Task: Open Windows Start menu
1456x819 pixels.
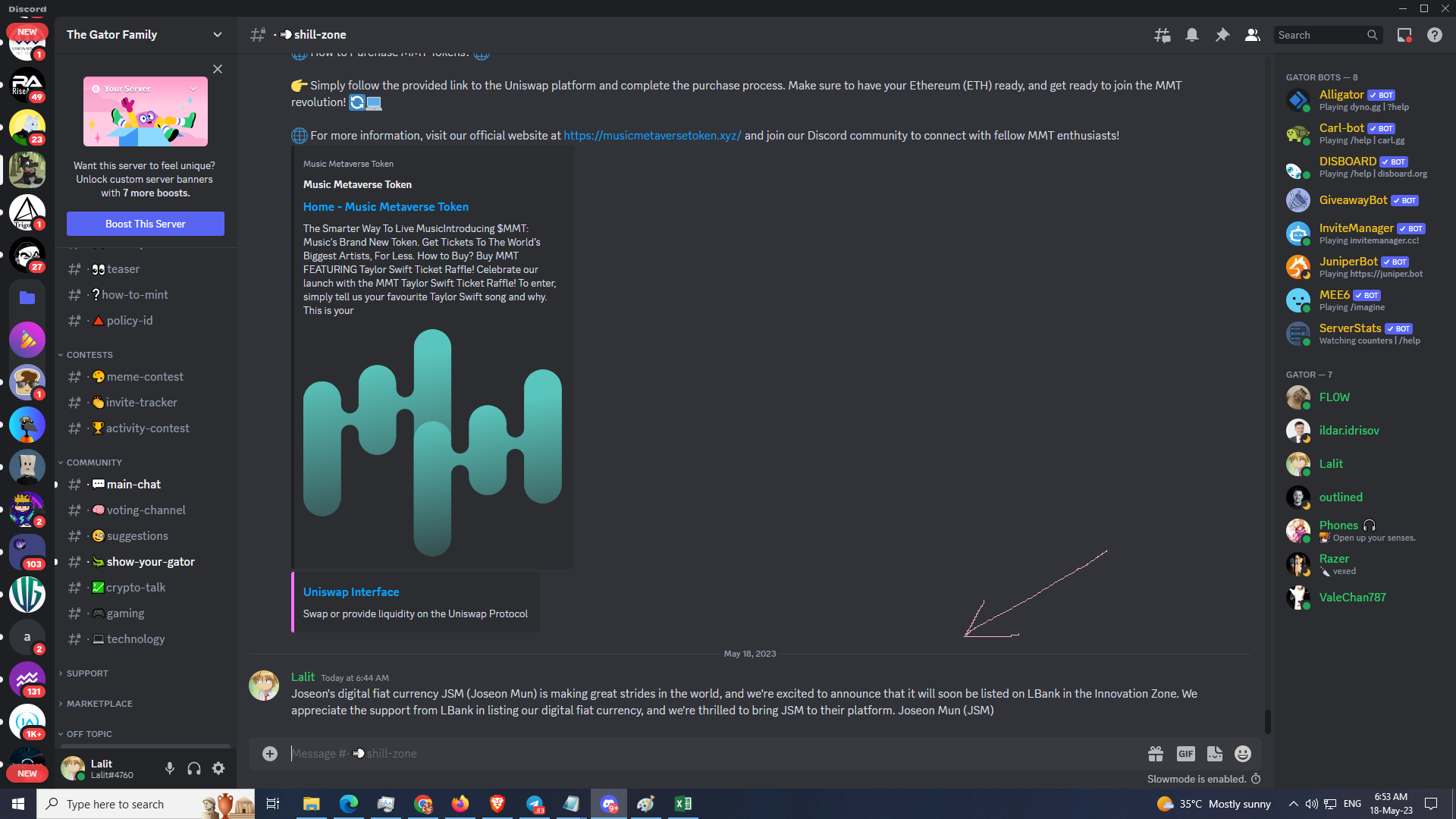Action: [x=18, y=804]
